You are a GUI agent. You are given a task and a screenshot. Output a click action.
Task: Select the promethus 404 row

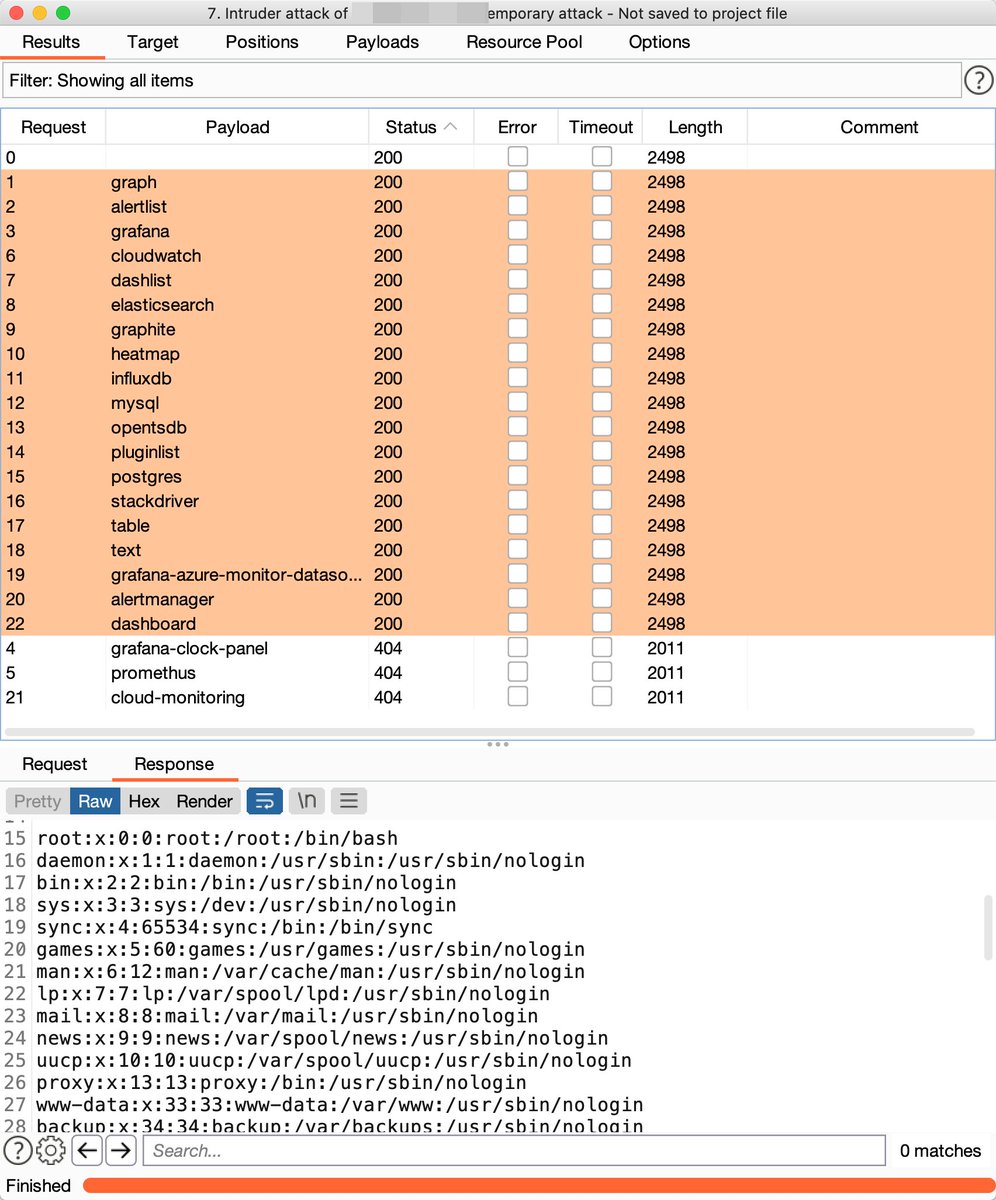pos(498,672)
